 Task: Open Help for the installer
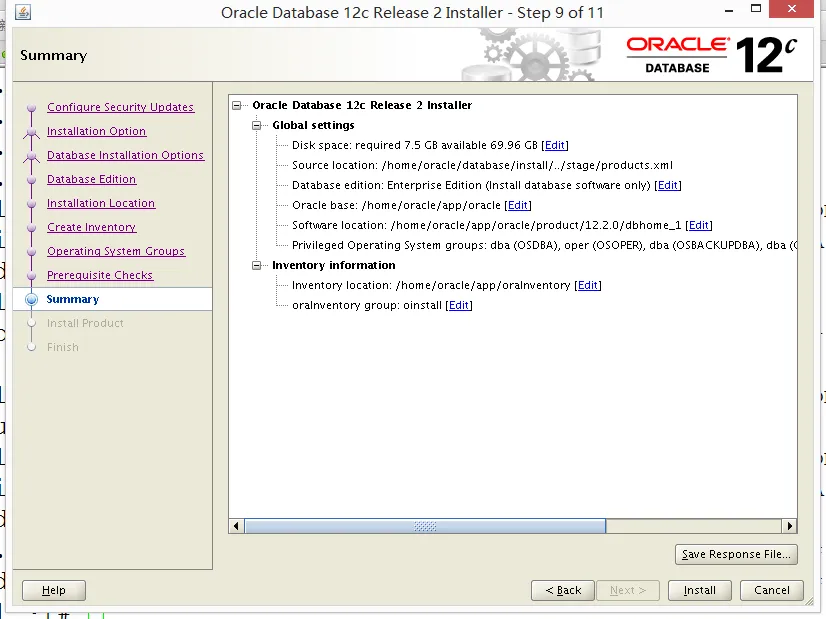click(x=54, y=591)
